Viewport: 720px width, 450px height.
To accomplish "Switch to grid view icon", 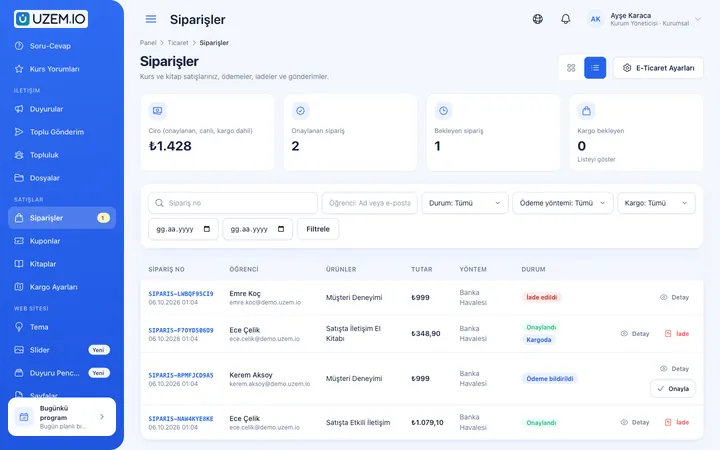I will point(571,68).
